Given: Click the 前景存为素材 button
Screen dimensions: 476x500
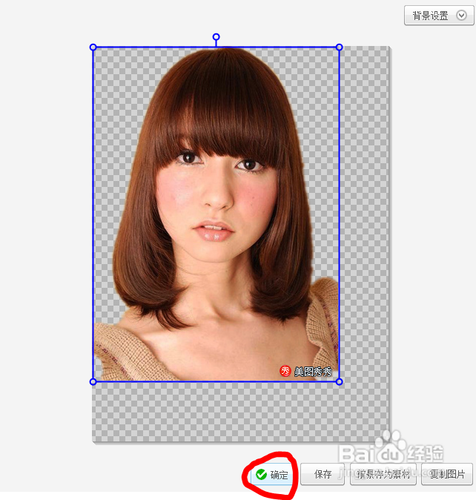Looking at the screenshot, I should [383, 474].
